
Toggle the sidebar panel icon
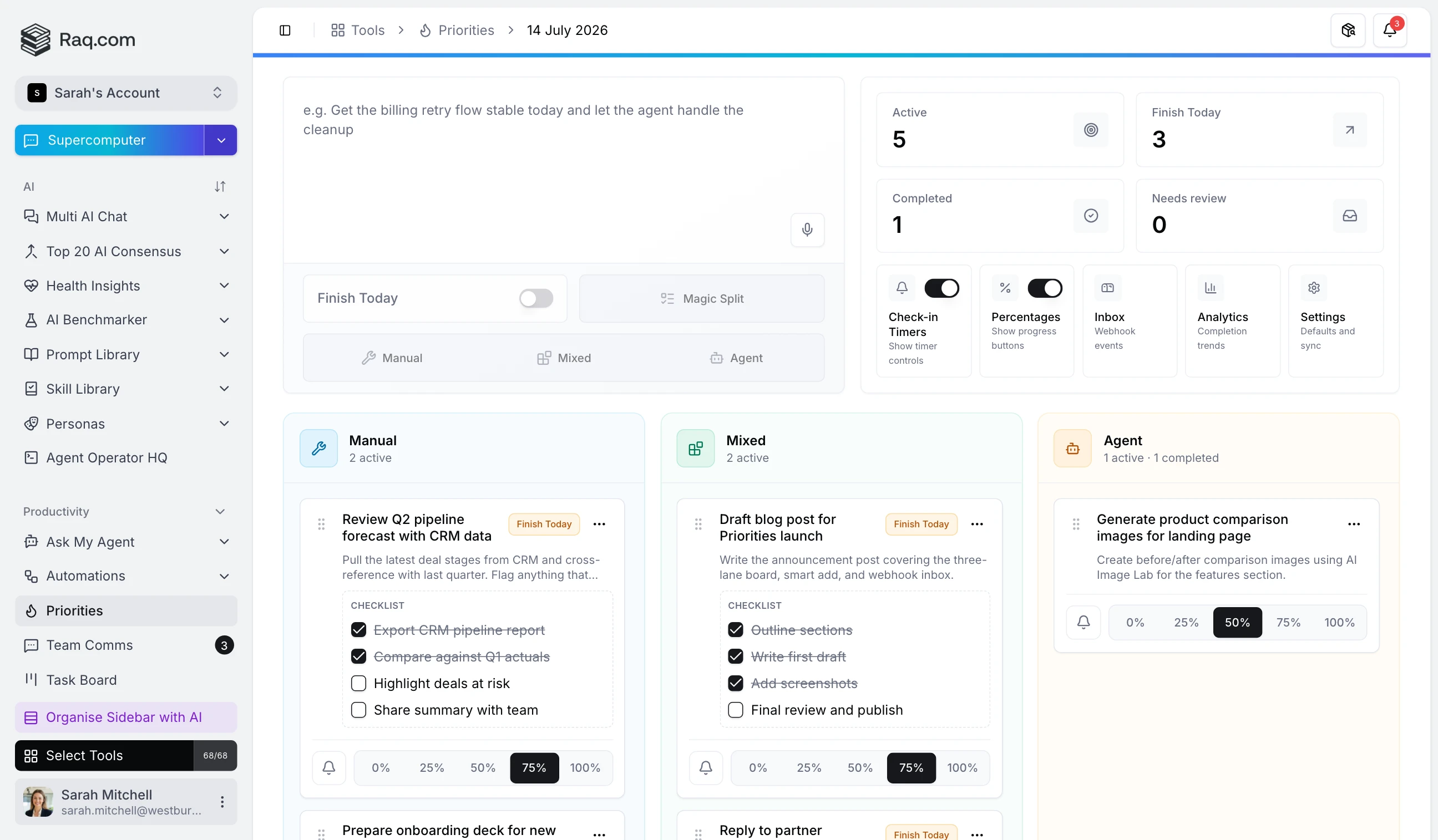tap(285, 30)
